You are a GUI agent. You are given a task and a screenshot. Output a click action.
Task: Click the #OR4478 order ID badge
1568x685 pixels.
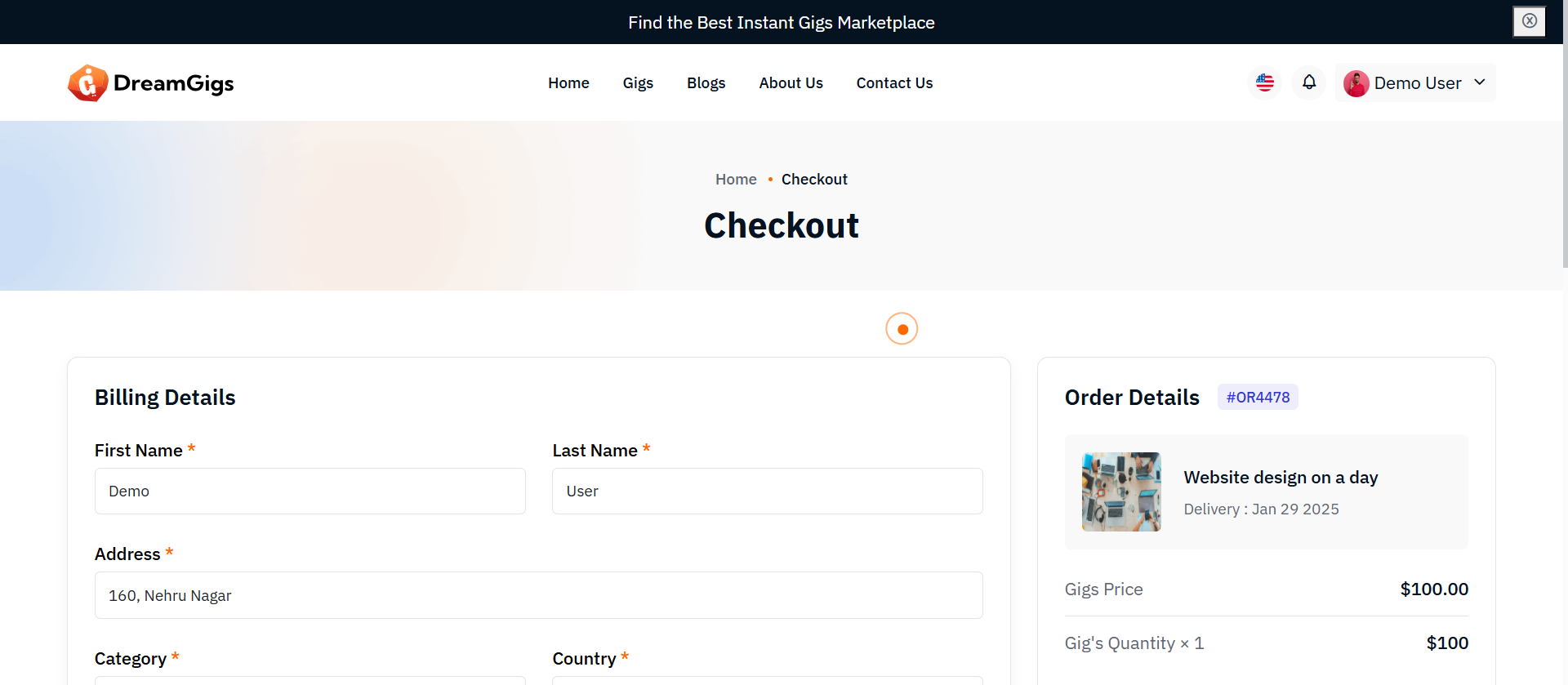(x=1258, y=398)
